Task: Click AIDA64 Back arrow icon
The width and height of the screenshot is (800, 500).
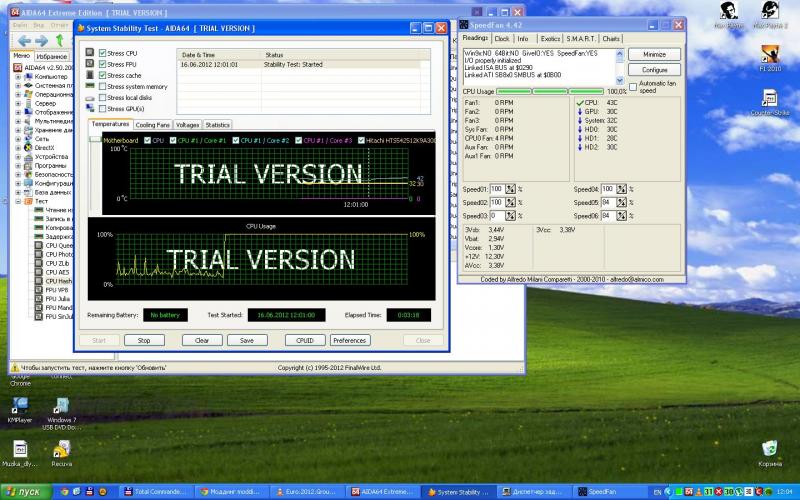Action: 24,41
